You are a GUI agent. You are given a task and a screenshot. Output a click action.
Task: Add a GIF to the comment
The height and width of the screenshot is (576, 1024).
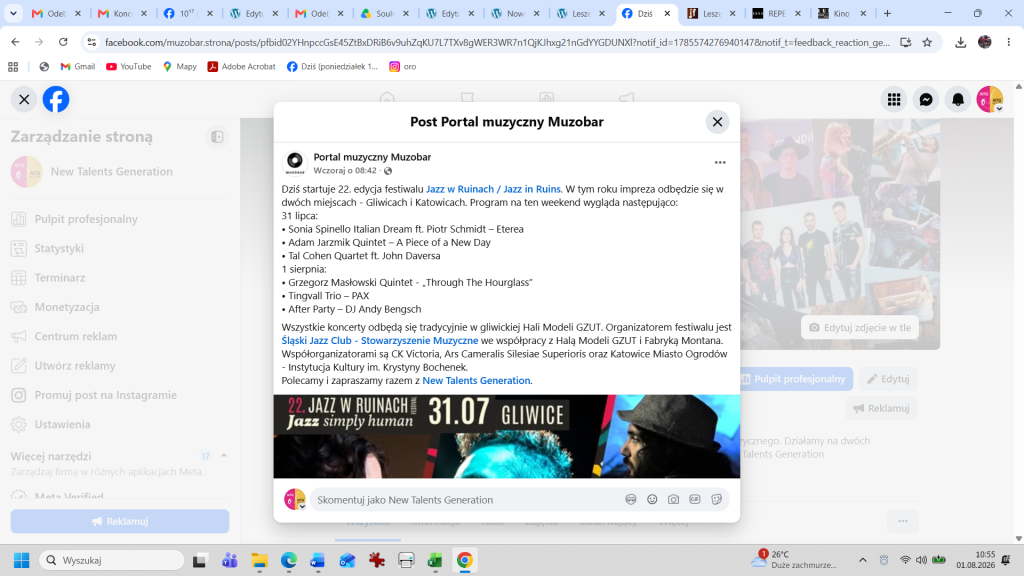(x=695, y=500)
